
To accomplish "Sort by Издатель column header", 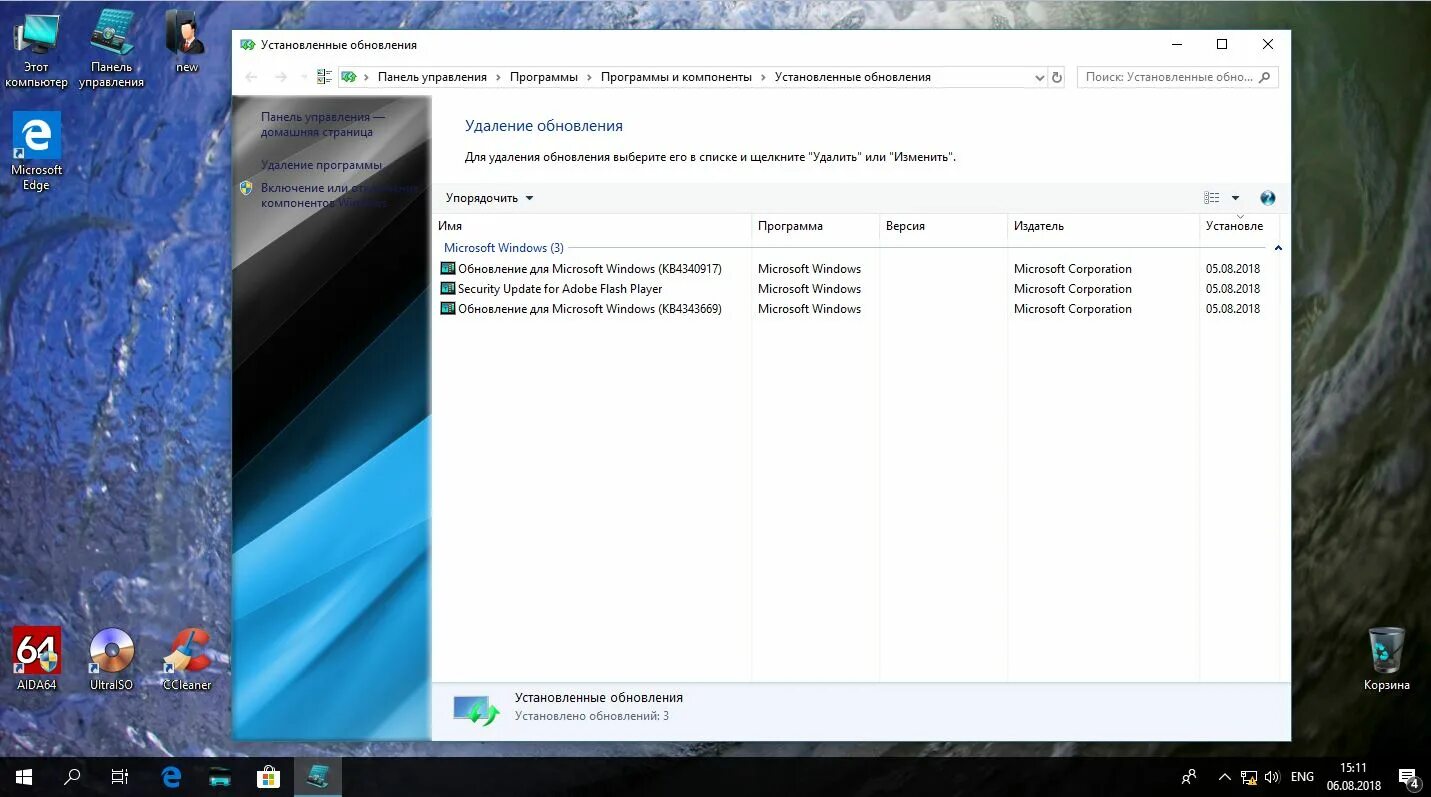I will (1103, 226).
